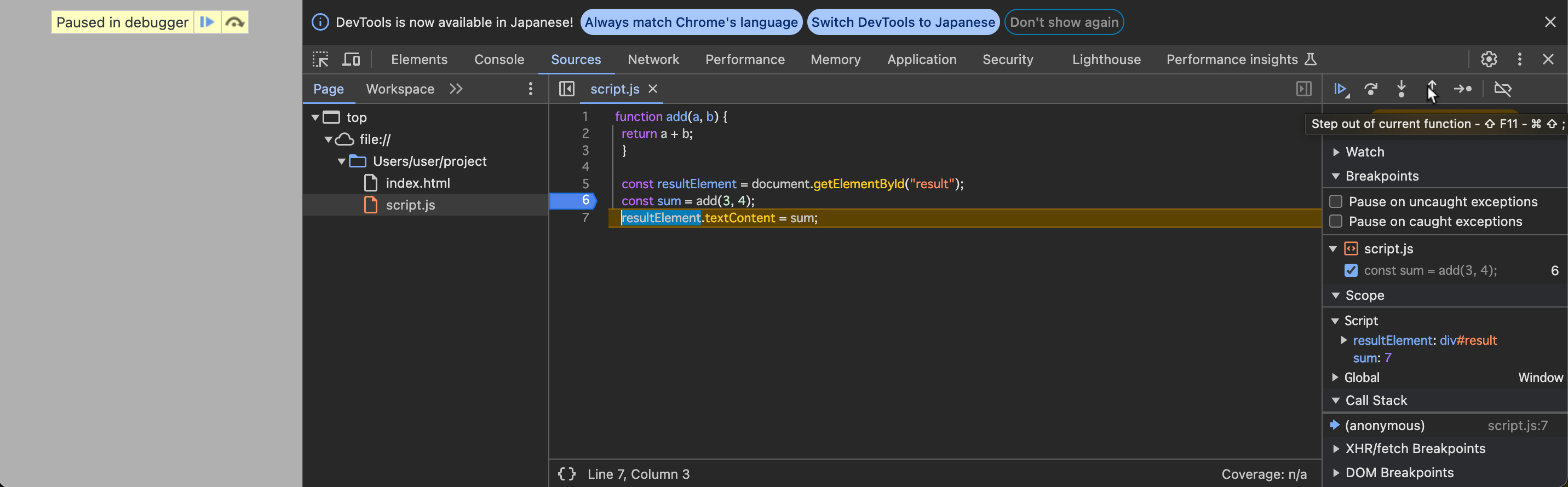Open index.html in the file tree
1568x487 pixels.
pos(417,183)
